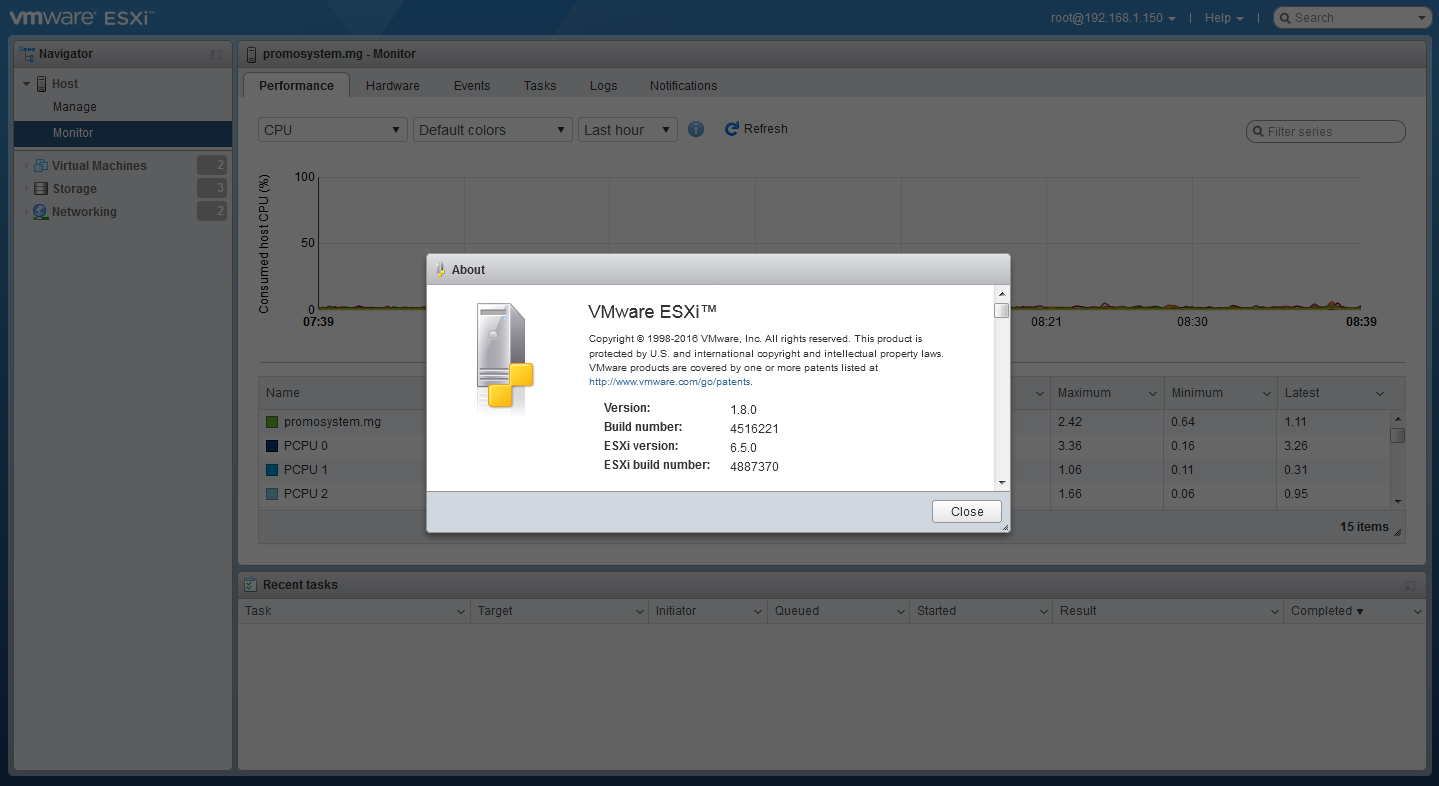Click the green promosystem.mg color swatch
The height and width of the screenshot is (786, 1439).
point(272,422)
